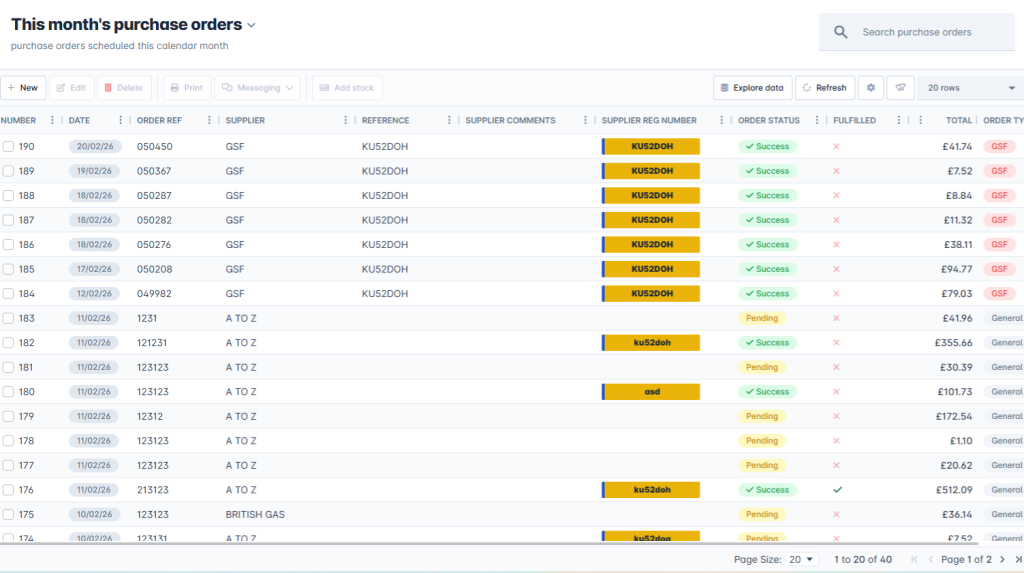Click order ref 050208 cell
Viewport: 1024px width, 573px height.
154,269
